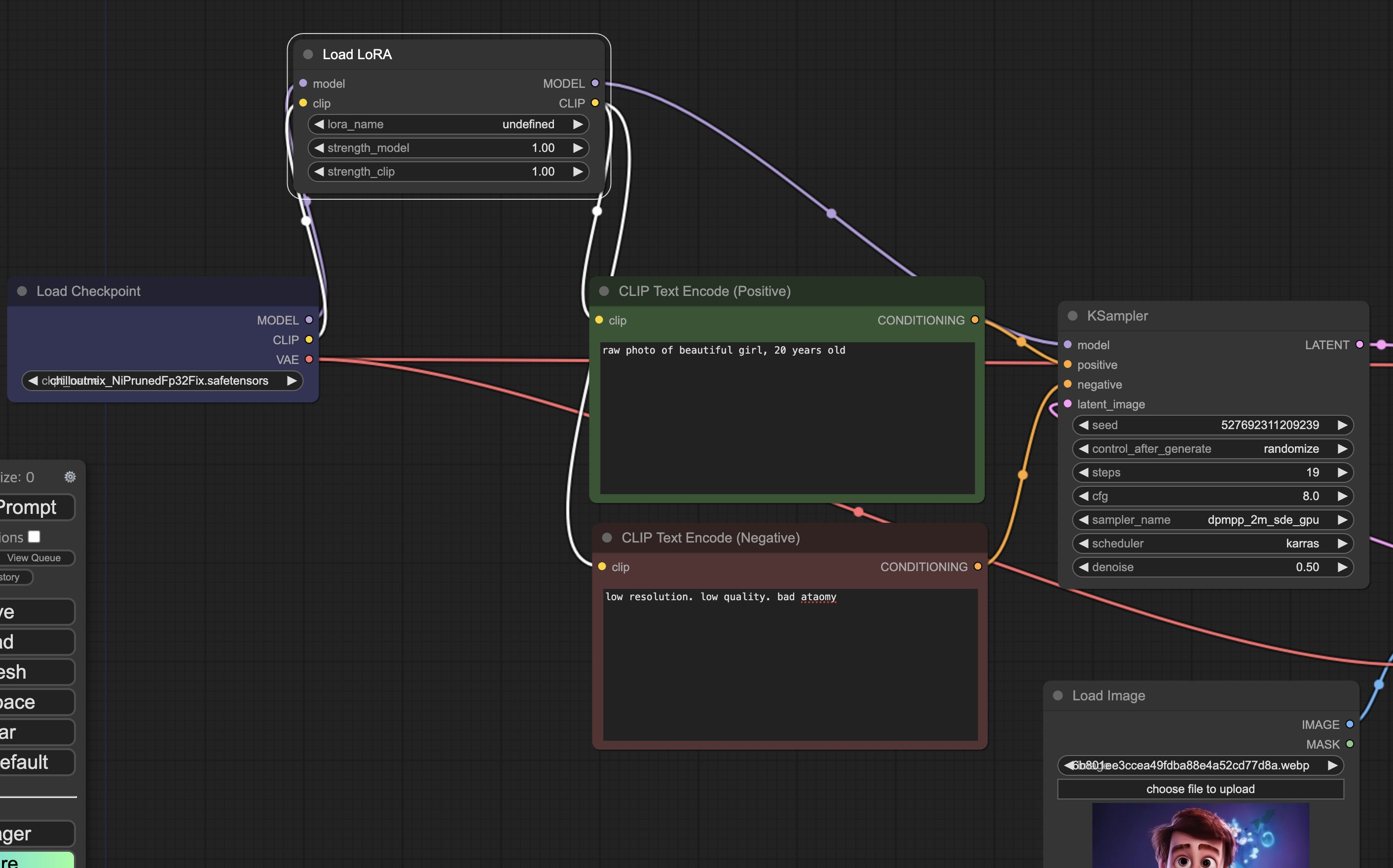Adjust the denoise 0.50 slider field
Screen dimensions: 1393x868
click(x=1211, y=567)
